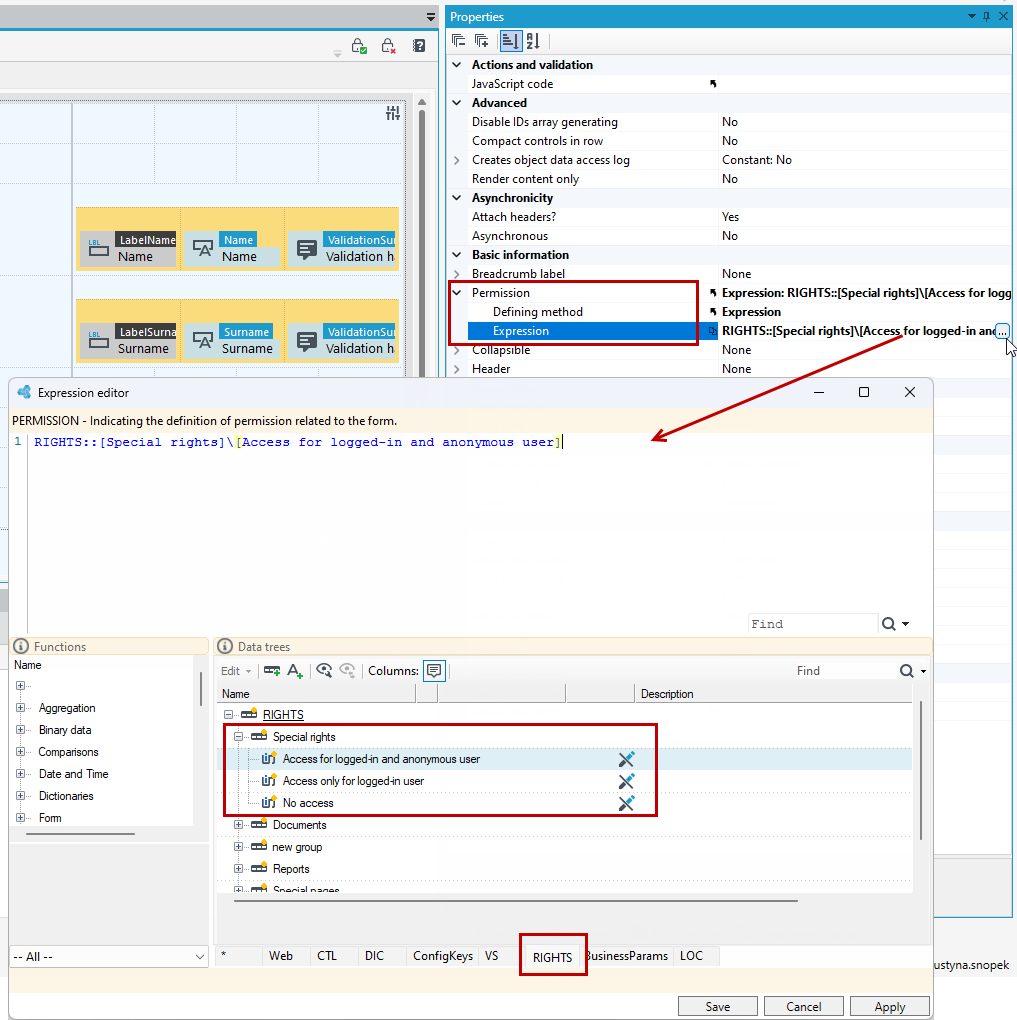Click the expand-all icon in Properties toolbar

tap(482, 41)
